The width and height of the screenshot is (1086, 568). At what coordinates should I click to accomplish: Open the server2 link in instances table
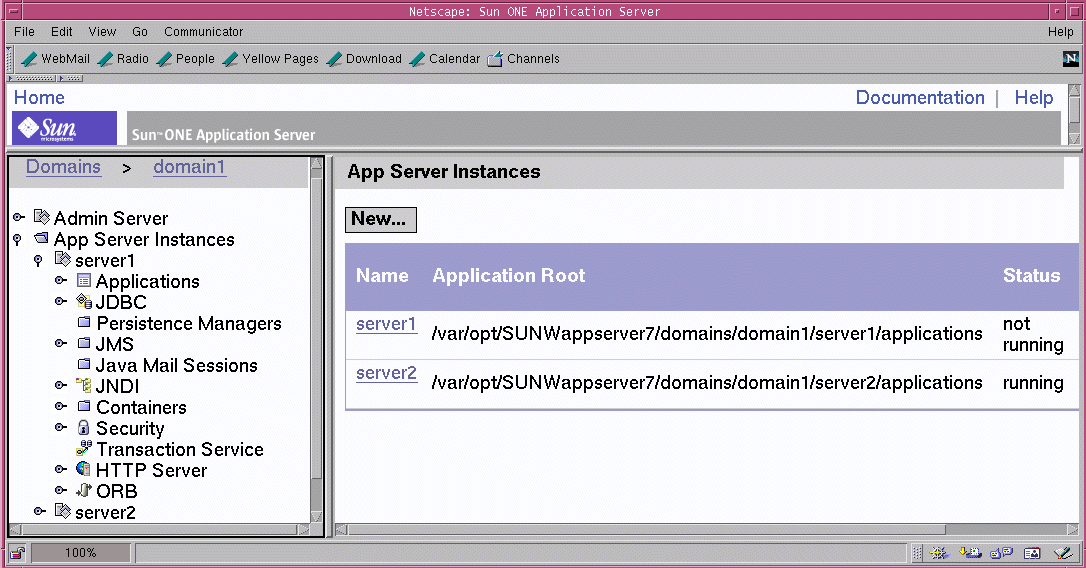pyautogui.click(x=386, y=373)
